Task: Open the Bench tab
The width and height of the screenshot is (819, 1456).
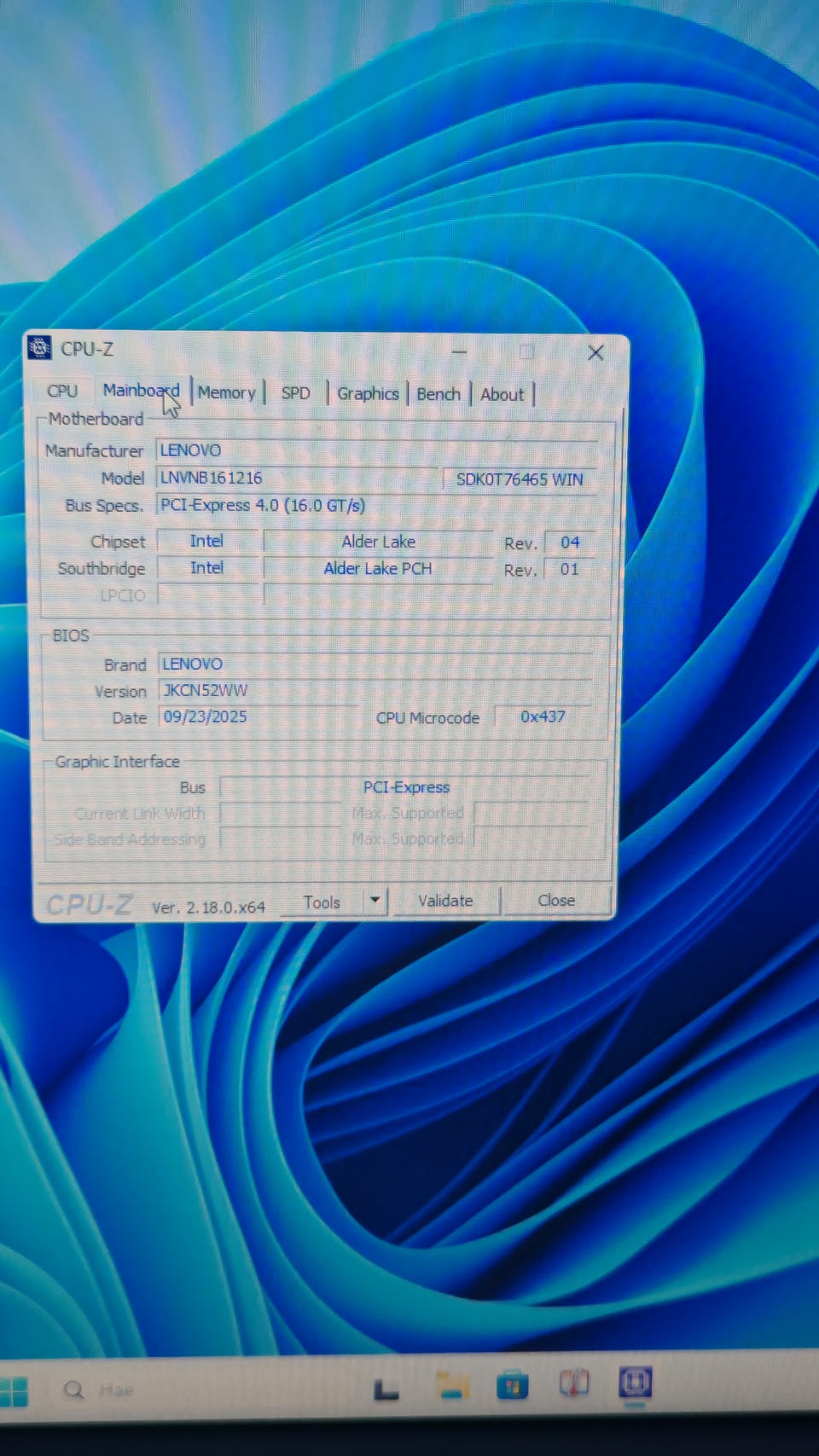Action: tap(439, 394)
